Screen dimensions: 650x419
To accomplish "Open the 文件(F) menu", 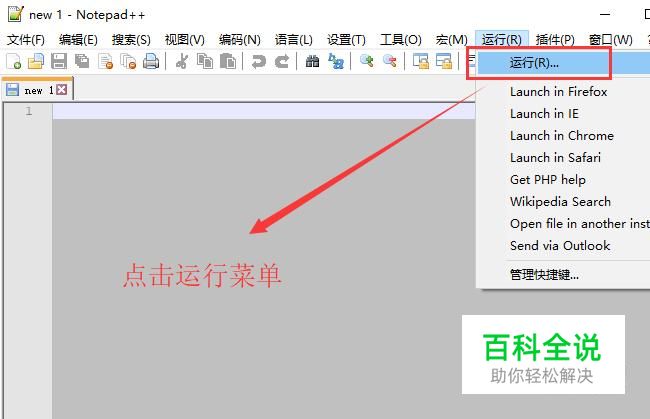I will pyautogui.click(x=26, y=40).
